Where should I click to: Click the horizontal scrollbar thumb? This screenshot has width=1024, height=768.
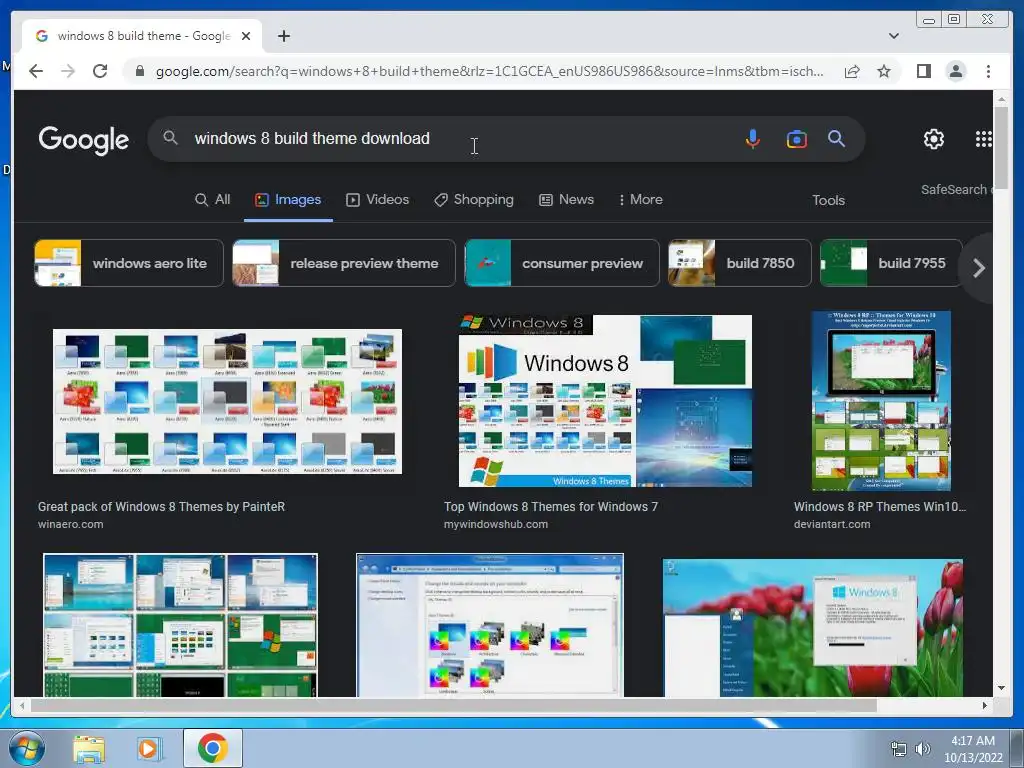454,705
